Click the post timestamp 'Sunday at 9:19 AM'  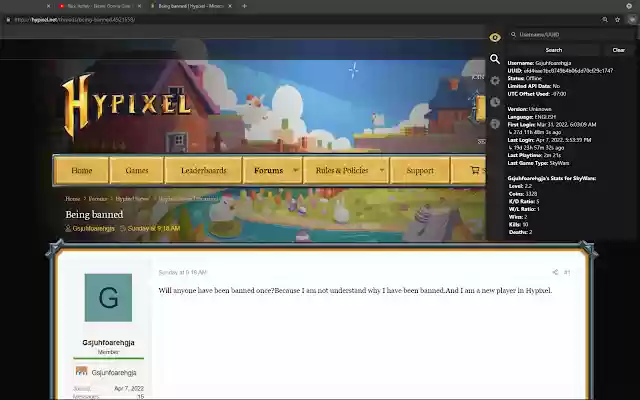click(182, 272)
